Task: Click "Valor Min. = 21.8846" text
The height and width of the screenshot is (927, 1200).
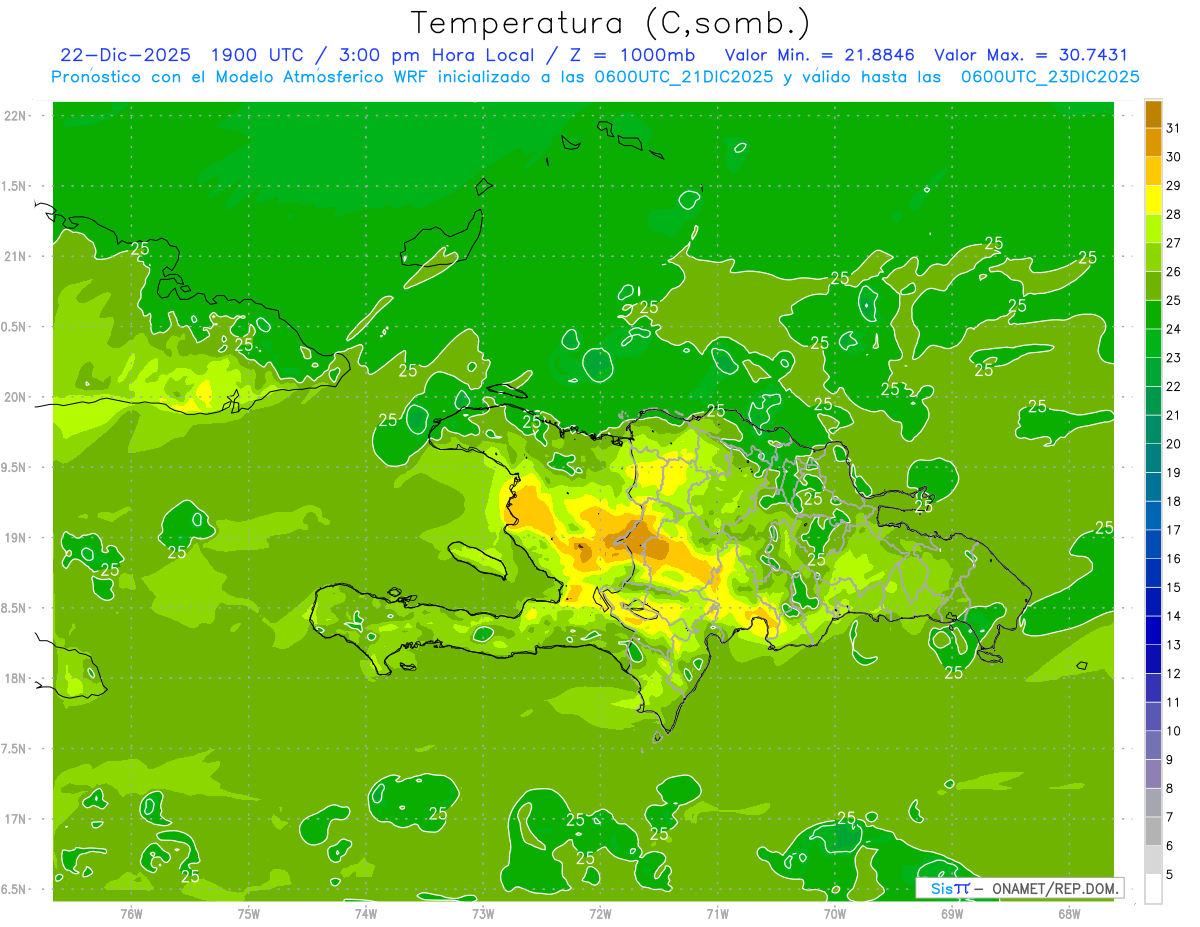Action: click(x=820, y=55)
